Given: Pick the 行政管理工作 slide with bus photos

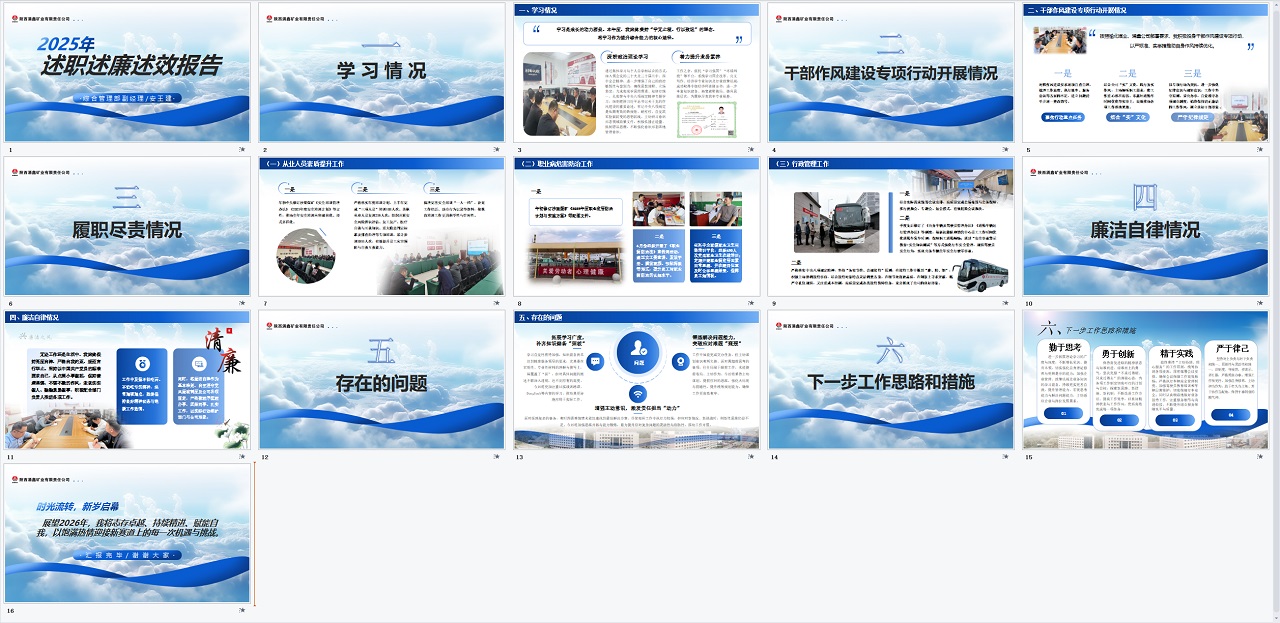Looking at the screenshot, I should 892,226.
